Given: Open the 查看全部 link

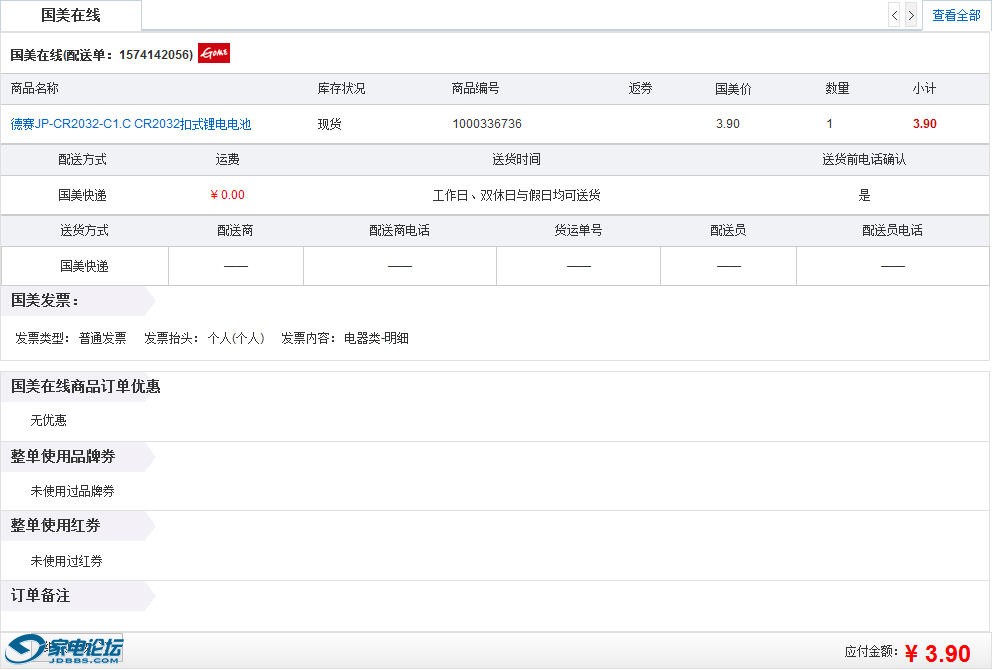Looking at the screenshot, I should [x=956, y=15].
